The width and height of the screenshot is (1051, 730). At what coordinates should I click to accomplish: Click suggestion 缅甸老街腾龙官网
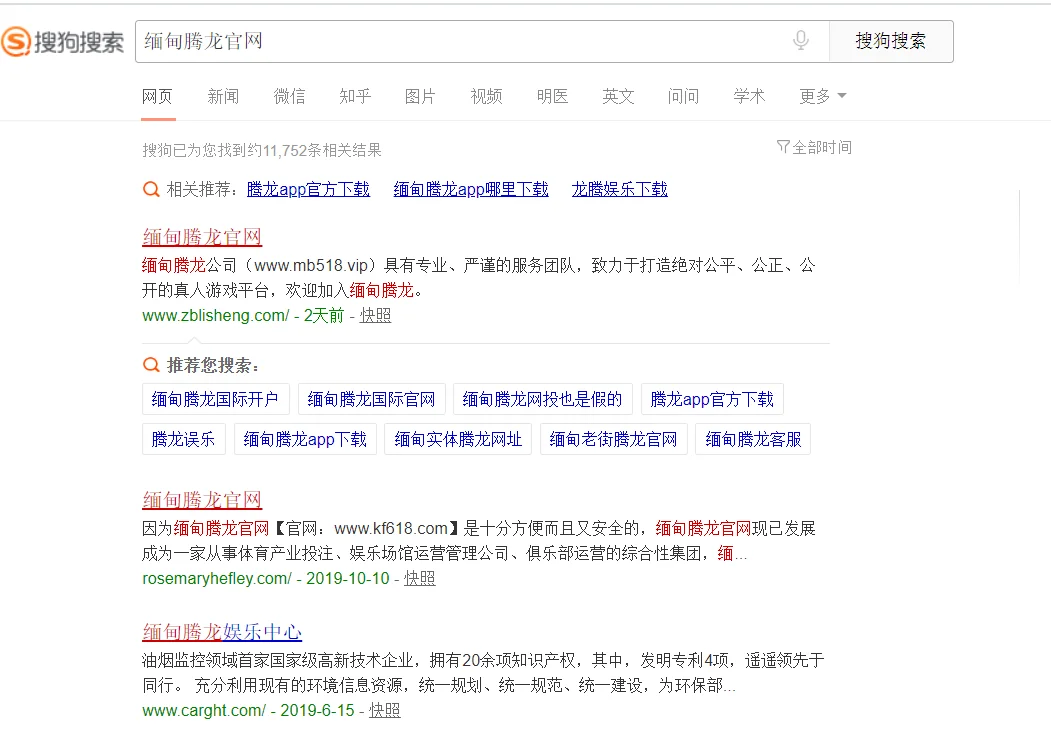pyautogui.click(x=614, y=439)
